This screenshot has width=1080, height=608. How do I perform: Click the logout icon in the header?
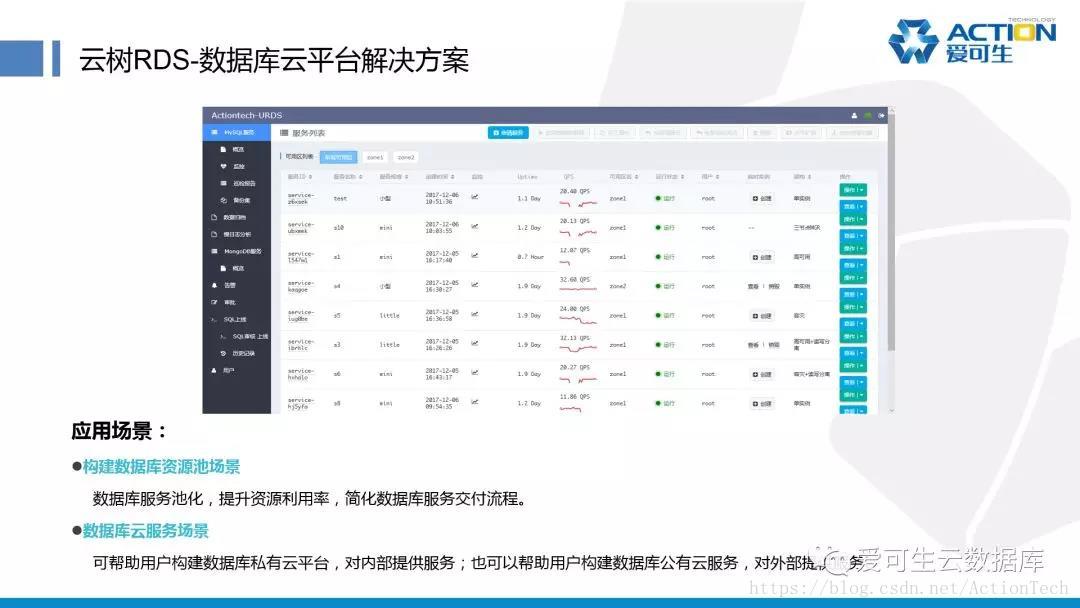pyautogui.click(x=881, y=115)
